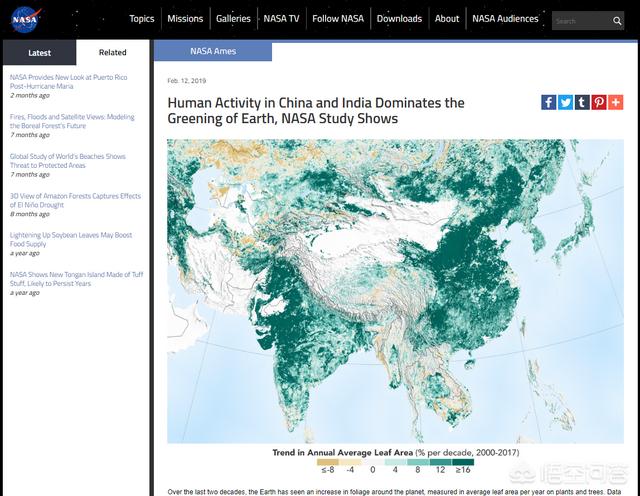
Task: Click the NASA logo
Action: coord(26,19)
